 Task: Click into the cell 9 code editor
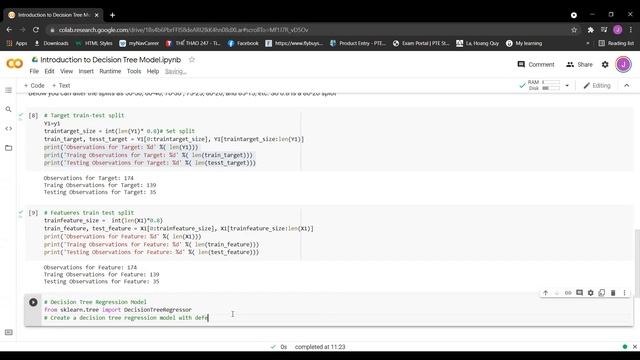pos(338,232)
